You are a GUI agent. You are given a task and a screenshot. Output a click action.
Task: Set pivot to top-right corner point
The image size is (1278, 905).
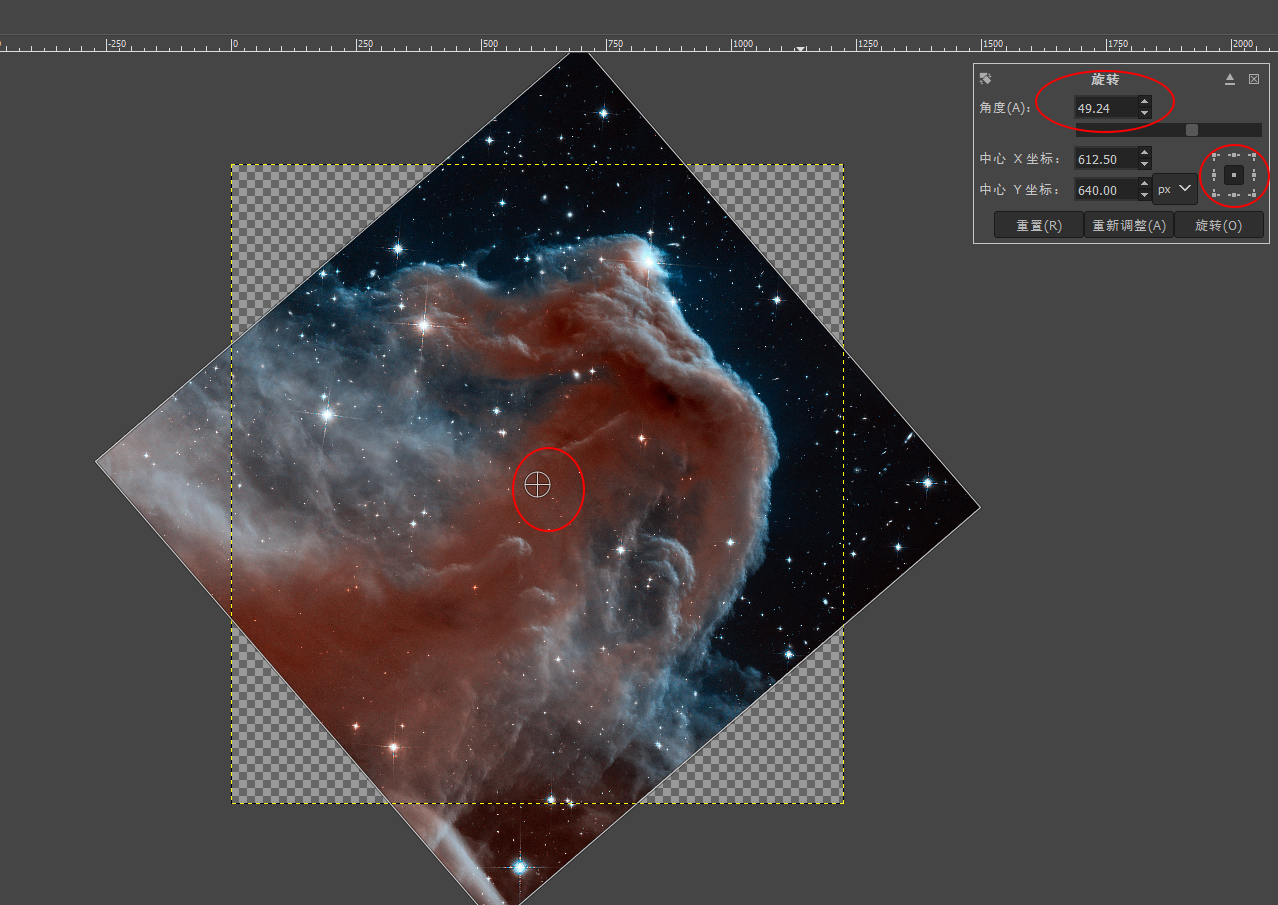[x=1254, y=155]
